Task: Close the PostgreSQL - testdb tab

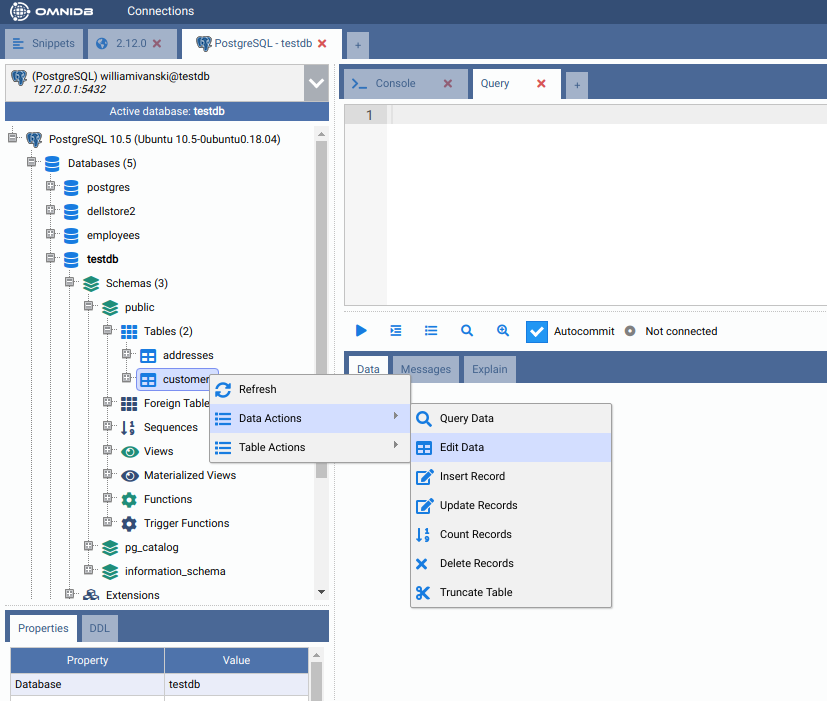Action: pyautogui.click(x=322, y=44)
